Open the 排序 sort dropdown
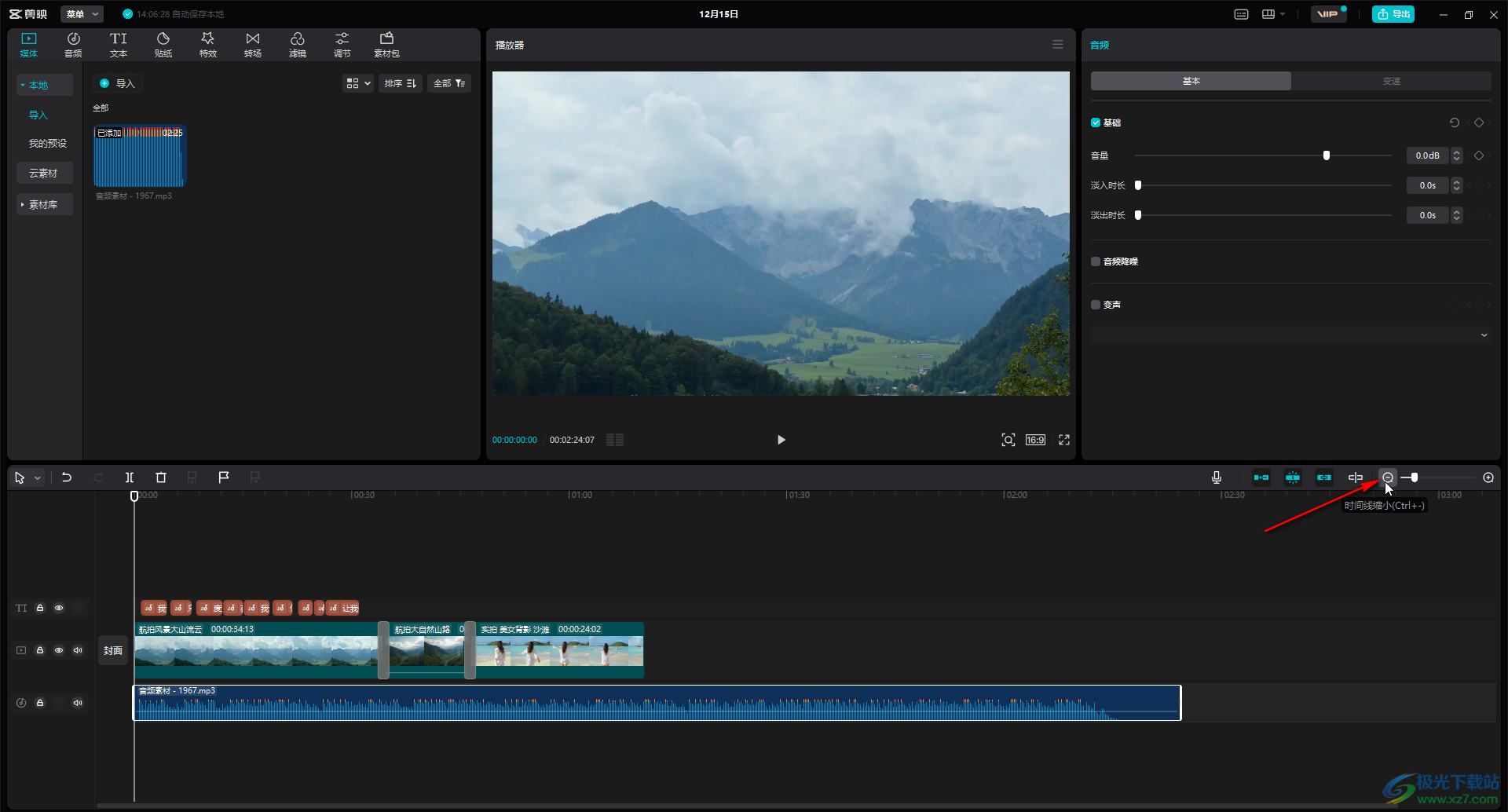Image resolution: width=1508 pixels, height=812 pixels. pyautogui.click(x=401, y=83)
